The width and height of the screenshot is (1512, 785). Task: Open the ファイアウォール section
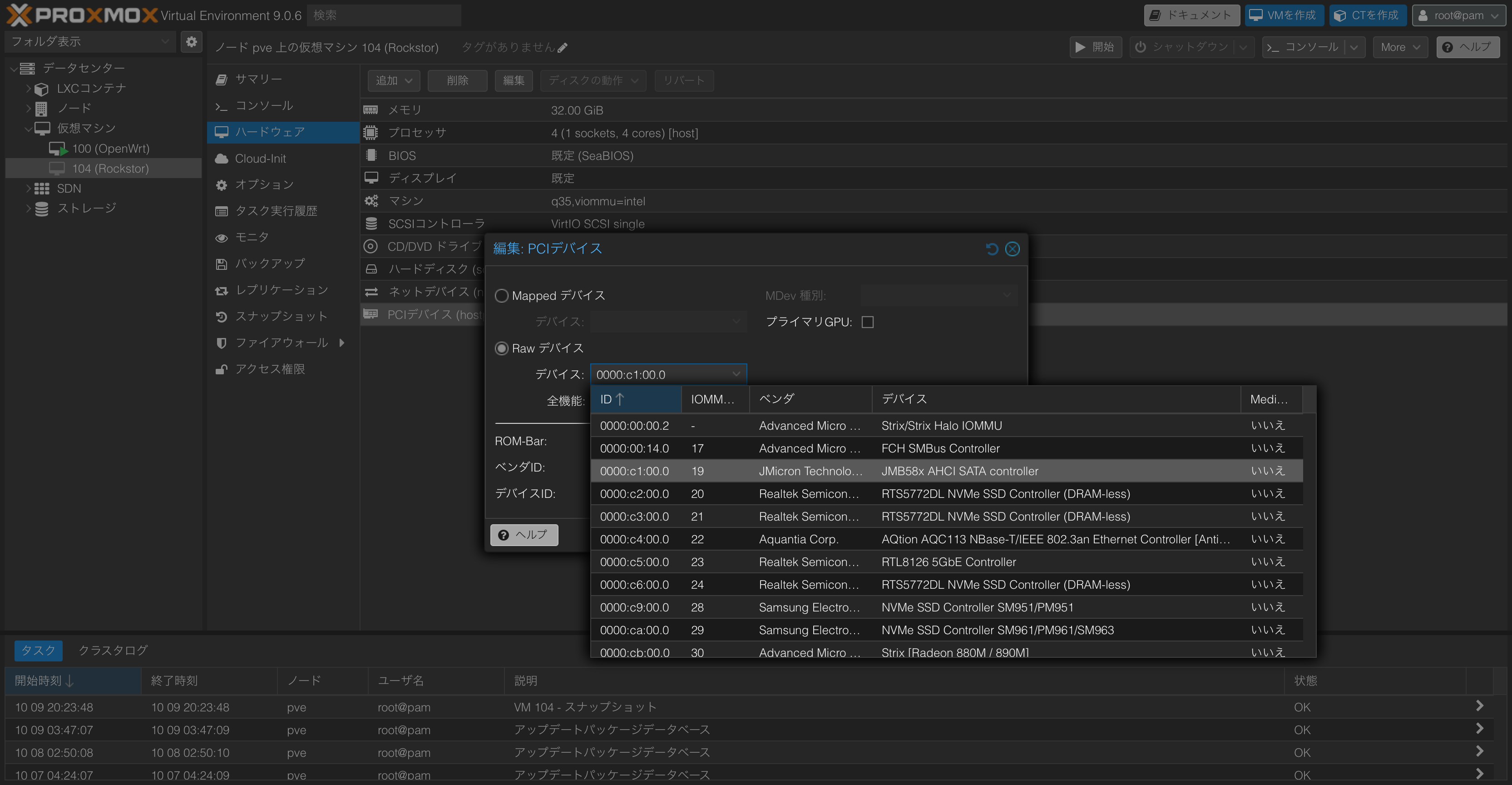pyautogui.click(x=281, y=343)
